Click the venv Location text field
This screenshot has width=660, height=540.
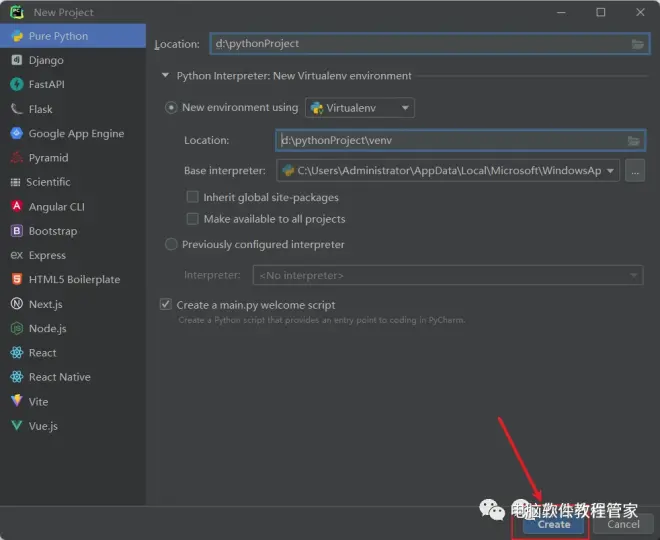click(460, 141)
